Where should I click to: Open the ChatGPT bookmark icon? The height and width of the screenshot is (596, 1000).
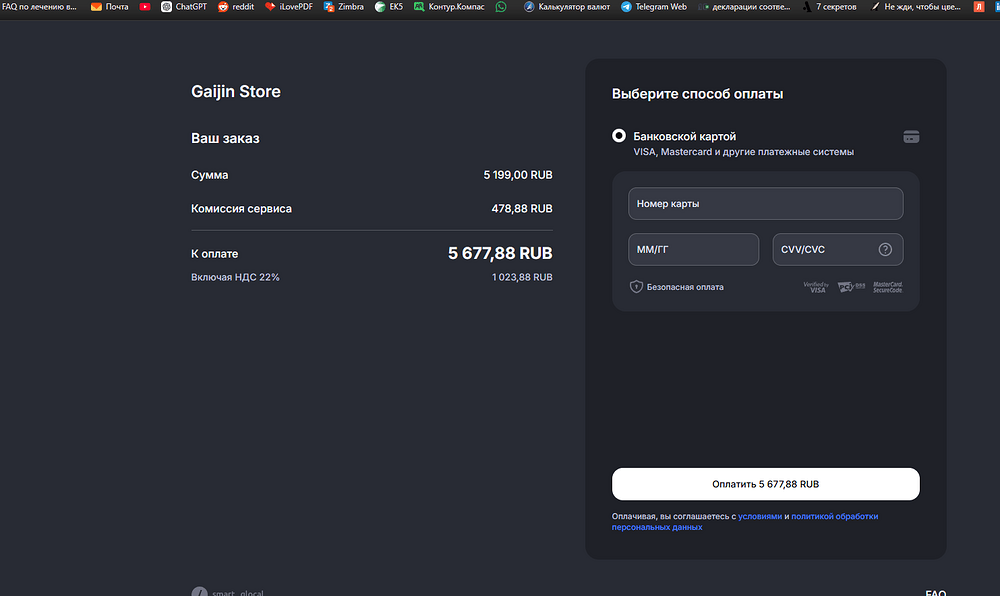click(166, 7)
